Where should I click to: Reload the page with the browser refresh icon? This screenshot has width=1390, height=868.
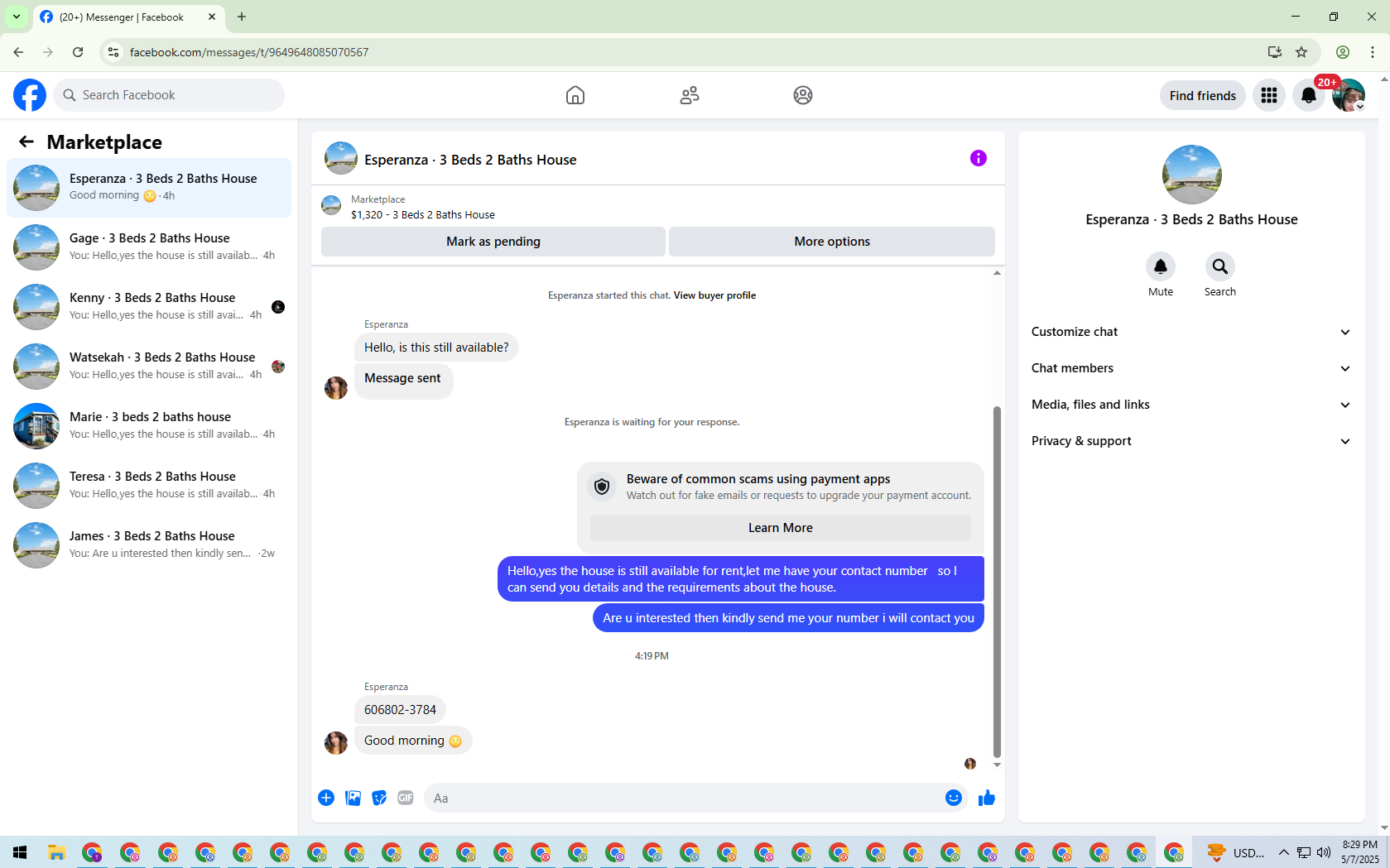click(78, 52)
